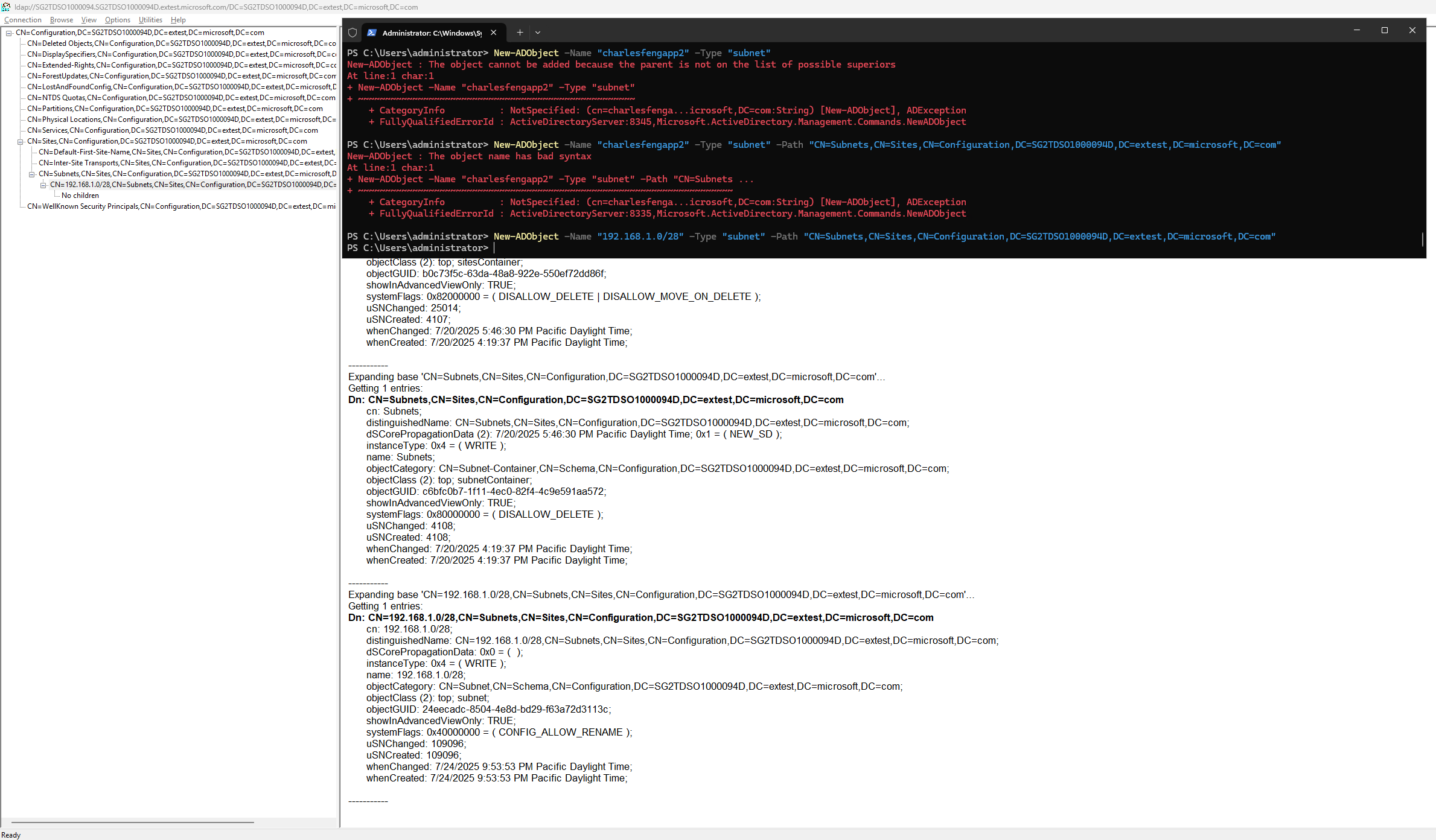Click ActiveDirectoryServer:8335 error ID line
This screenshot has height=840, width=1436.
(x=668, y=214)
